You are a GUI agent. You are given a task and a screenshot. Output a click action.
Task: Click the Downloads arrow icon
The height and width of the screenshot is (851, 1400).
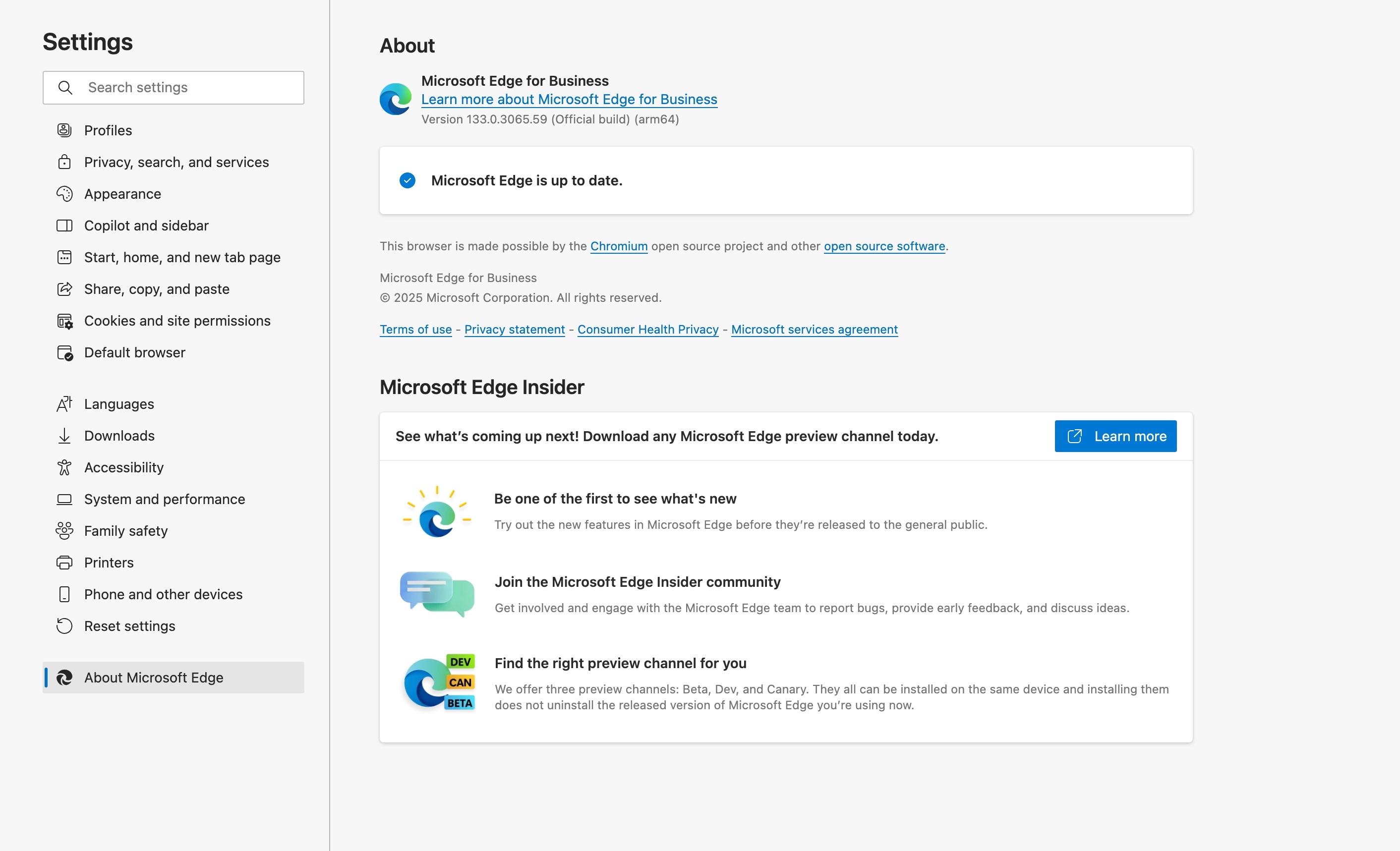64,436
